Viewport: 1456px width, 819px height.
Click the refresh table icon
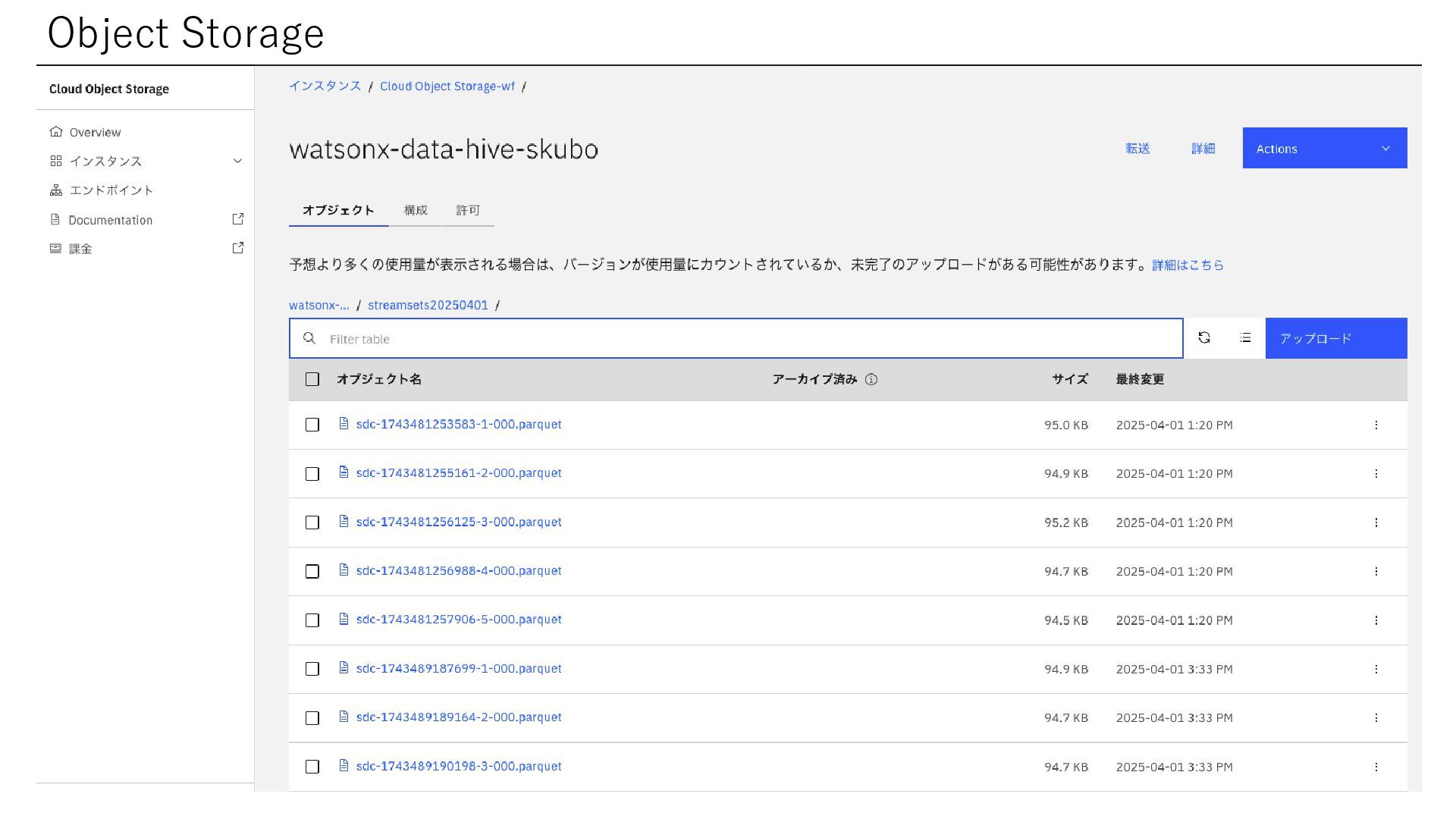[x=1204, y=338]
